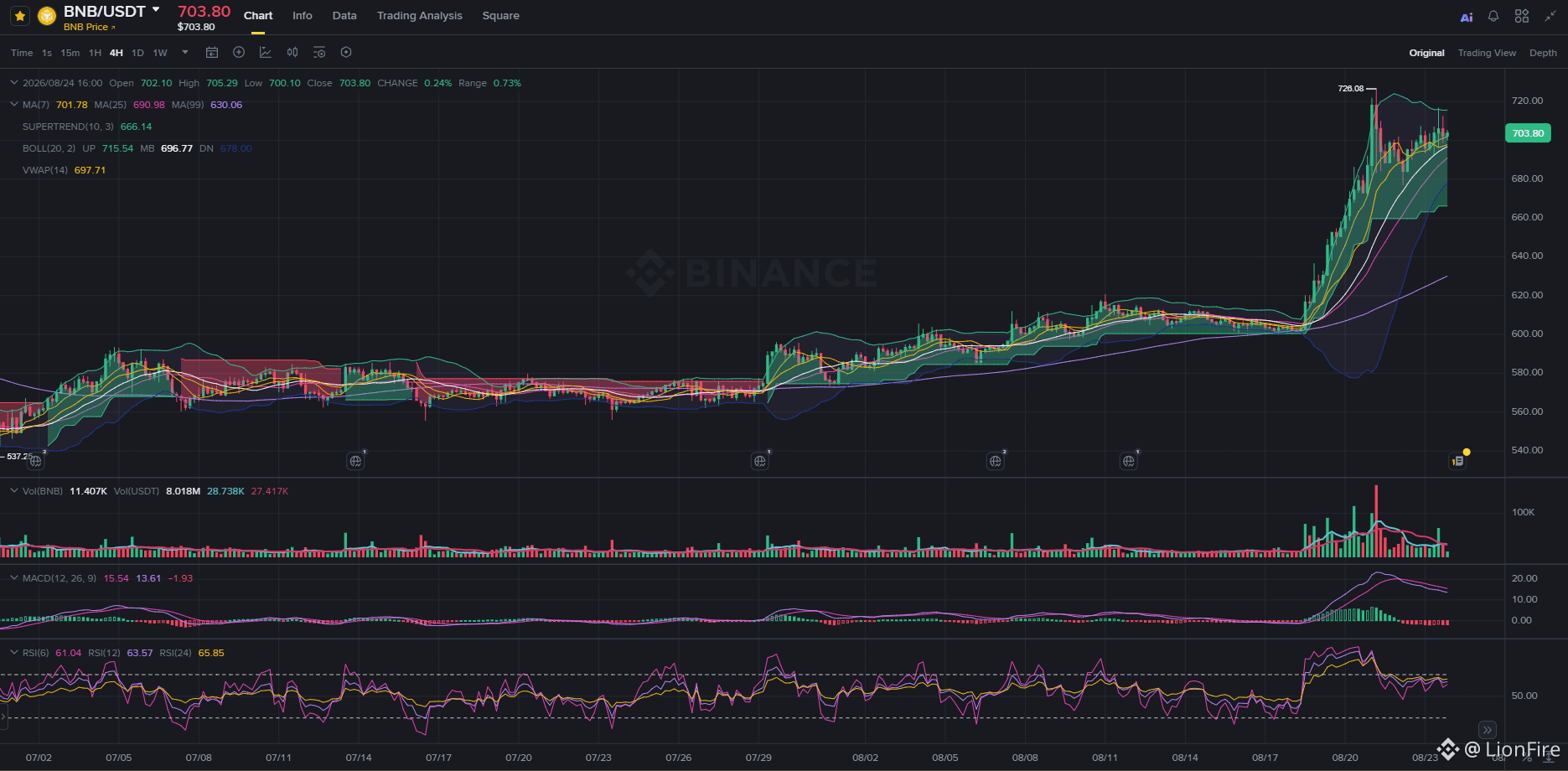Click the current price tag 703.80 on axis
The image size is (1568, 771).
pyautogui.click(x=1528, y=133)
